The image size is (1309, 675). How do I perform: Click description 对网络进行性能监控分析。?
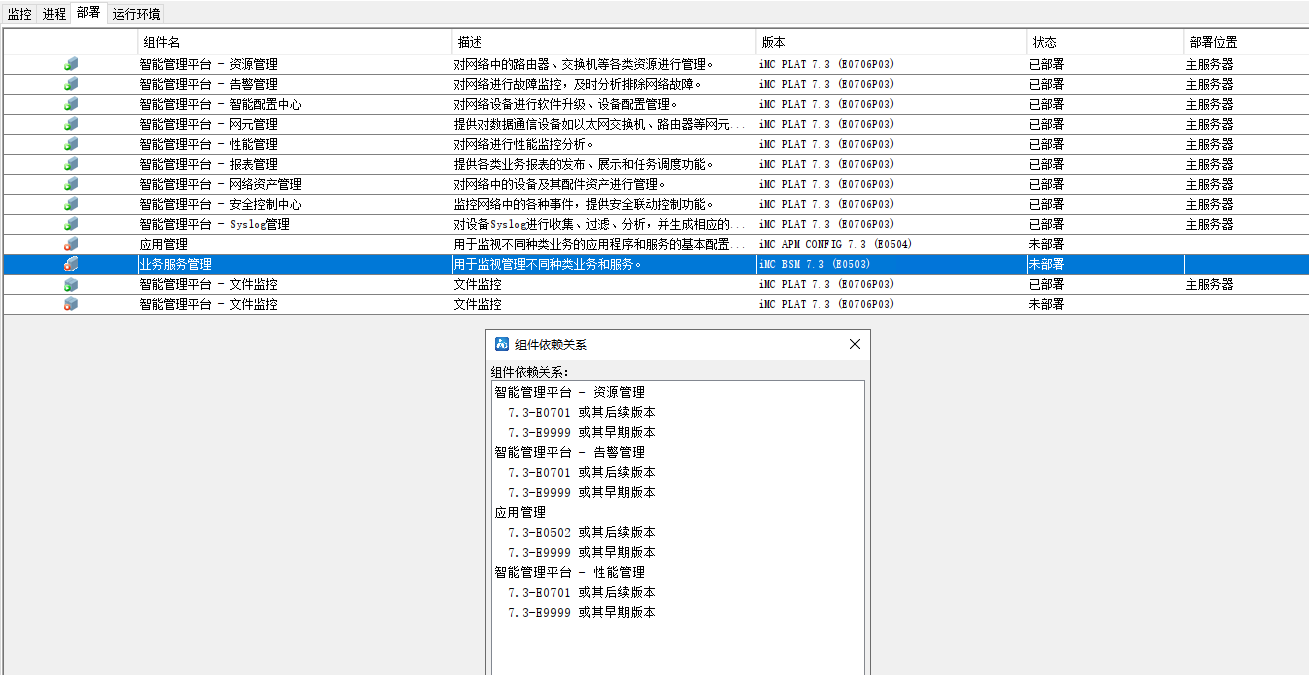524,144
